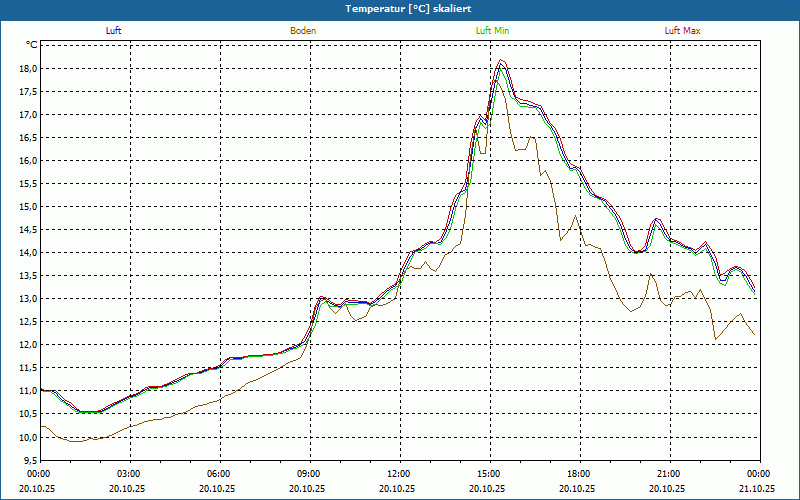
Task: Select the 18:00 time axis label
Action: [579, 474]
